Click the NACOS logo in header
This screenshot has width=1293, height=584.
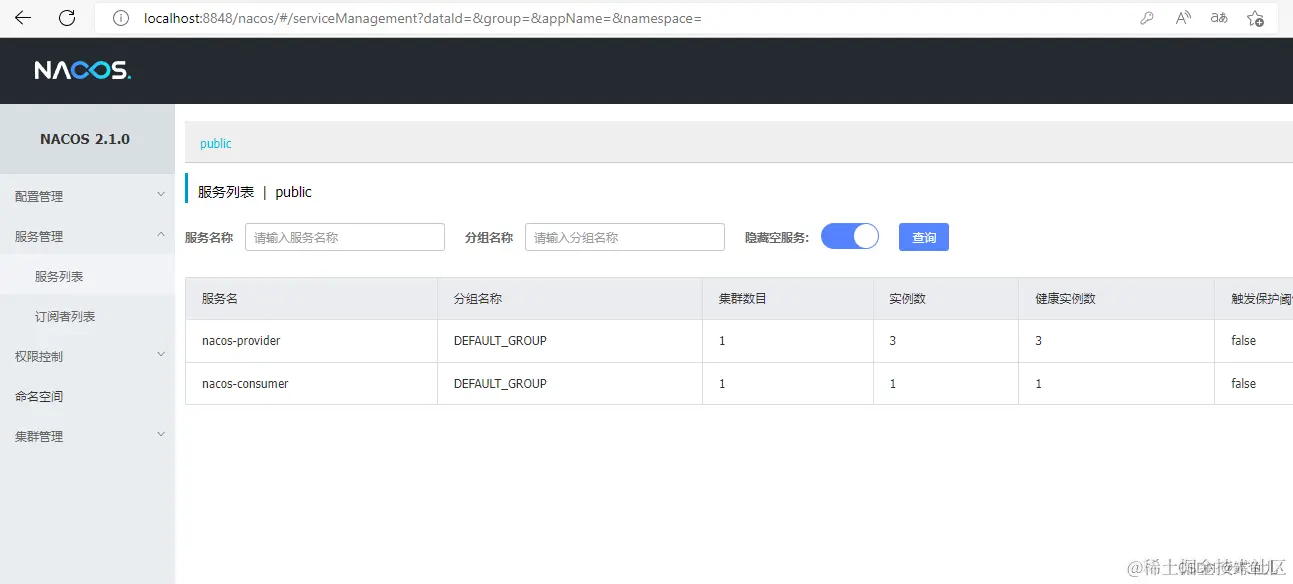tap(82, 70)
